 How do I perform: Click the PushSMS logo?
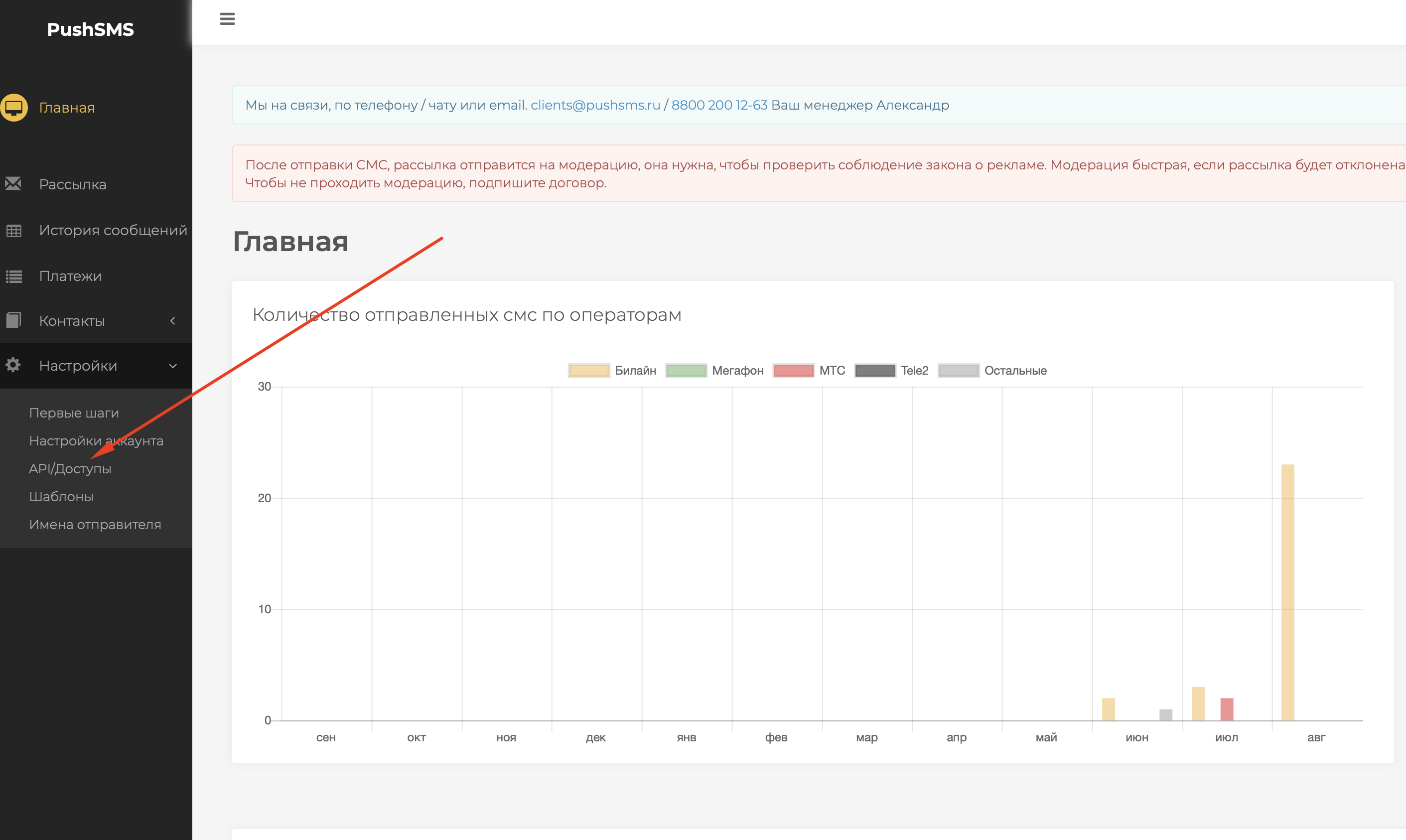[91, 29]
